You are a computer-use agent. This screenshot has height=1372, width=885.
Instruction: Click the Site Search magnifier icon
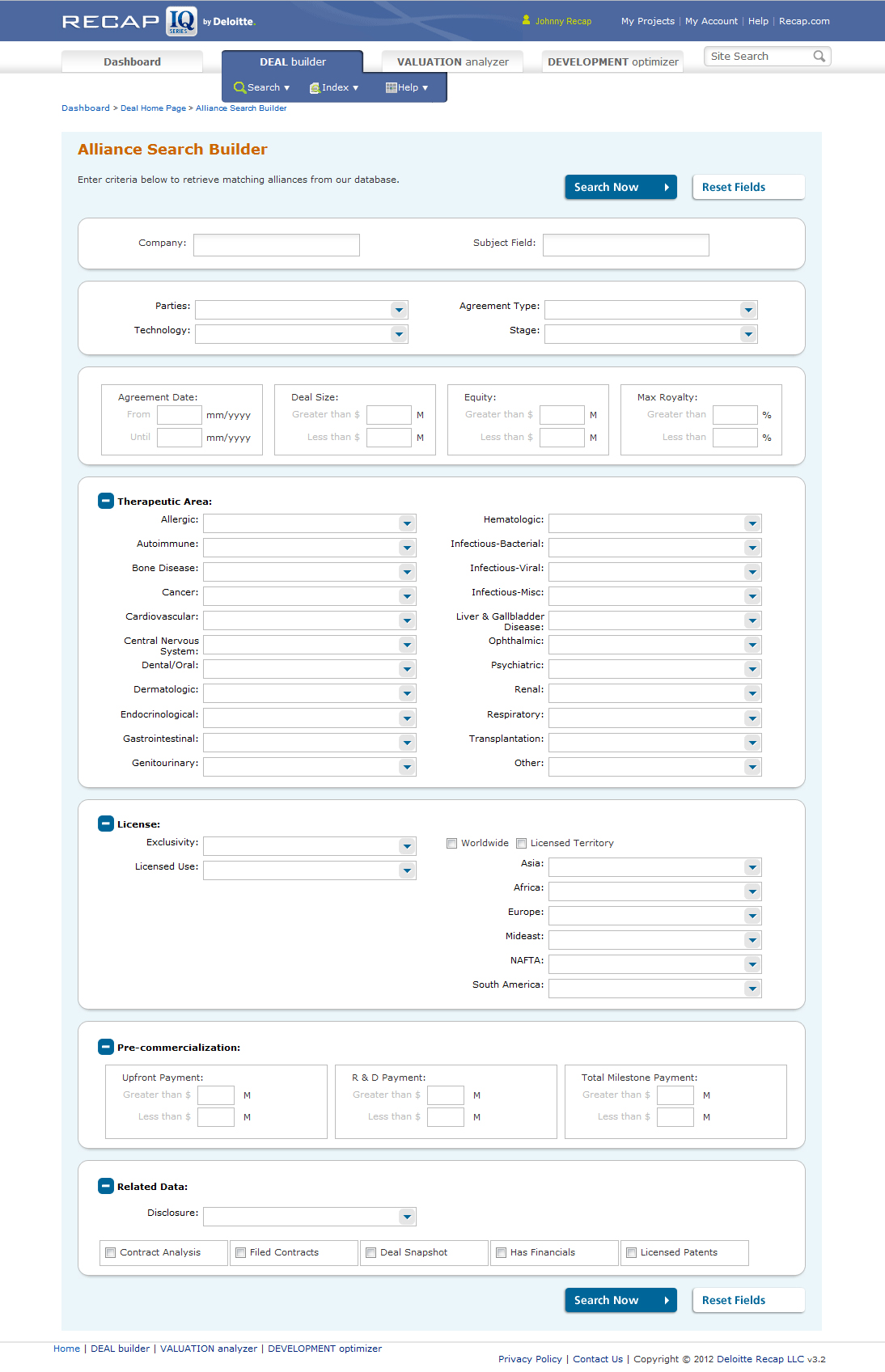click(x=819, y=57)
